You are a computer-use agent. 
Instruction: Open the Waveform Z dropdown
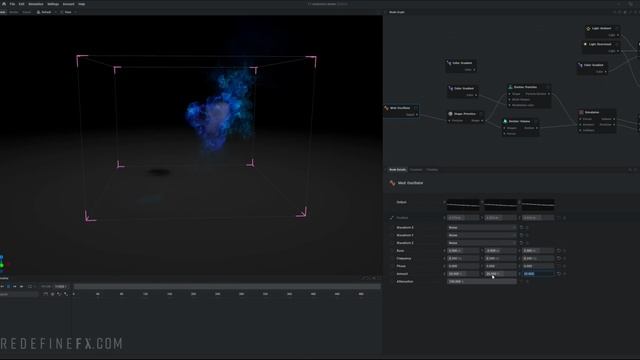pyautogui.click(x=482, y=243)
